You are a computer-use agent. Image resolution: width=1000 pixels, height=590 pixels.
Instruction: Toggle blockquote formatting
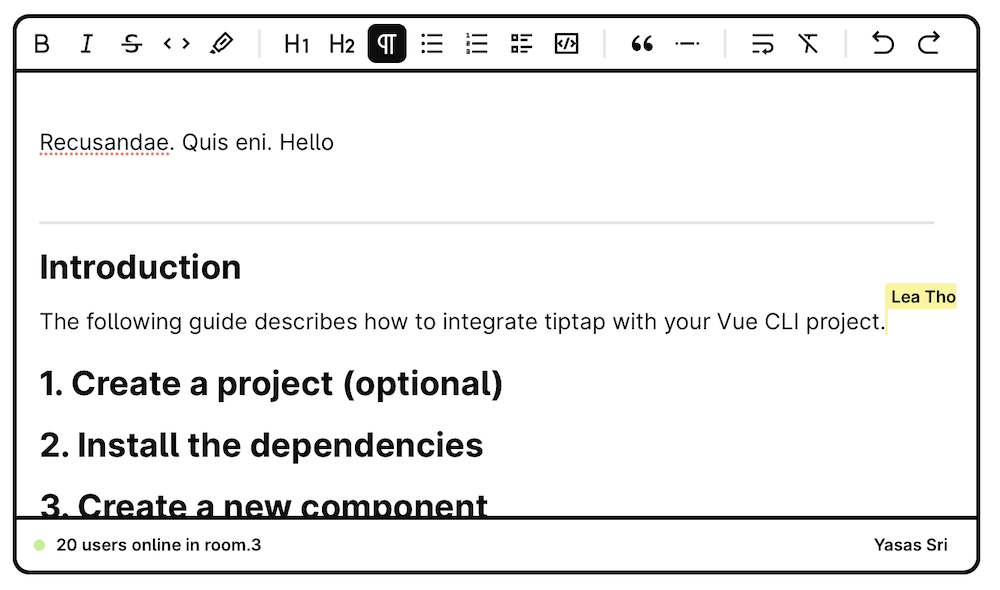[x=642, y=44]
